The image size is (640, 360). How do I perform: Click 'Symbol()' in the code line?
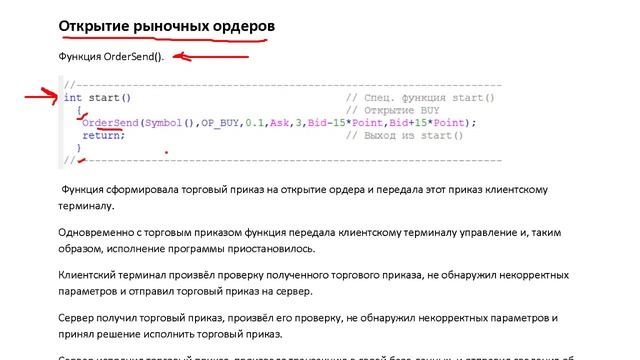coord(169,123)
